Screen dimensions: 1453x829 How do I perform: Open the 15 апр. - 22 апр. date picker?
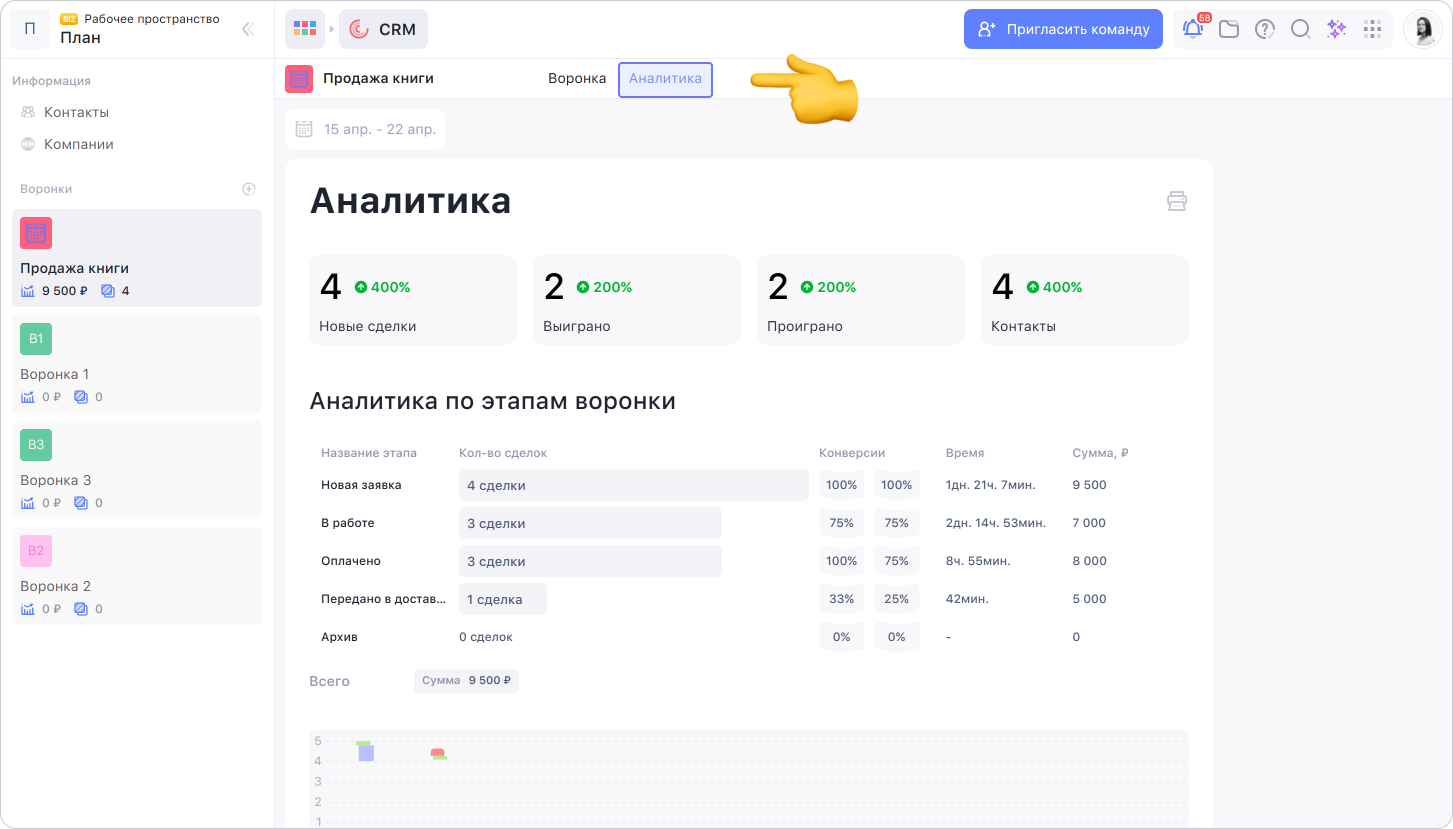[x=366, y=129]
